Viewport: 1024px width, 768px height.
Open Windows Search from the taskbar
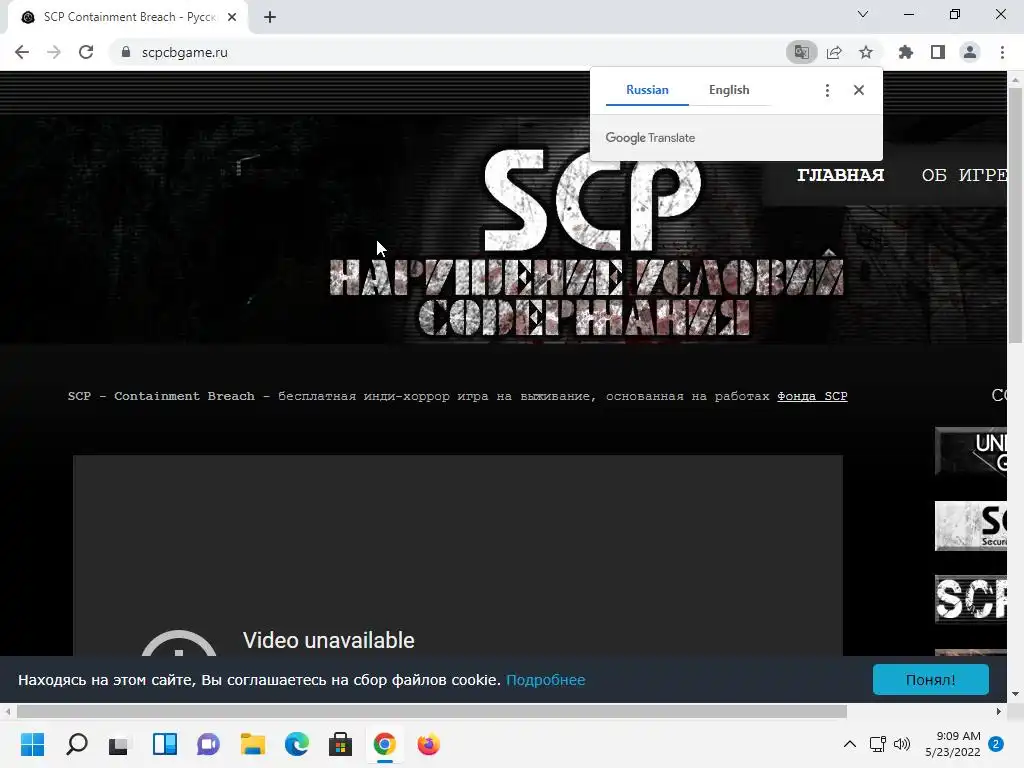(x=76, y=744)
